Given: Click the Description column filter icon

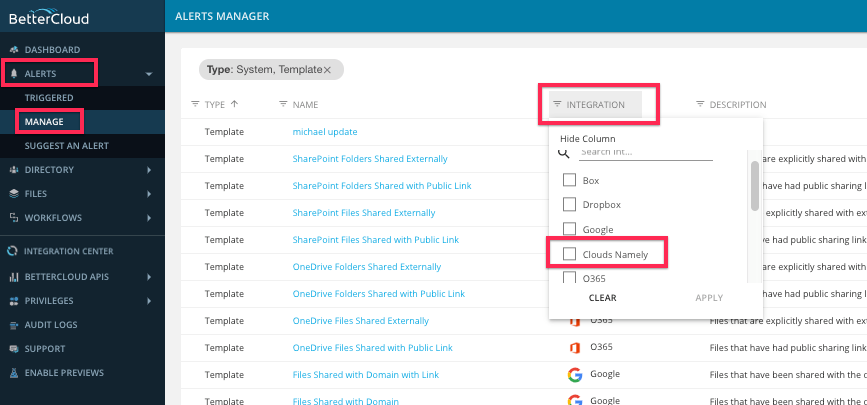Looking at the screenshot, I should click(x=700, y=105).
